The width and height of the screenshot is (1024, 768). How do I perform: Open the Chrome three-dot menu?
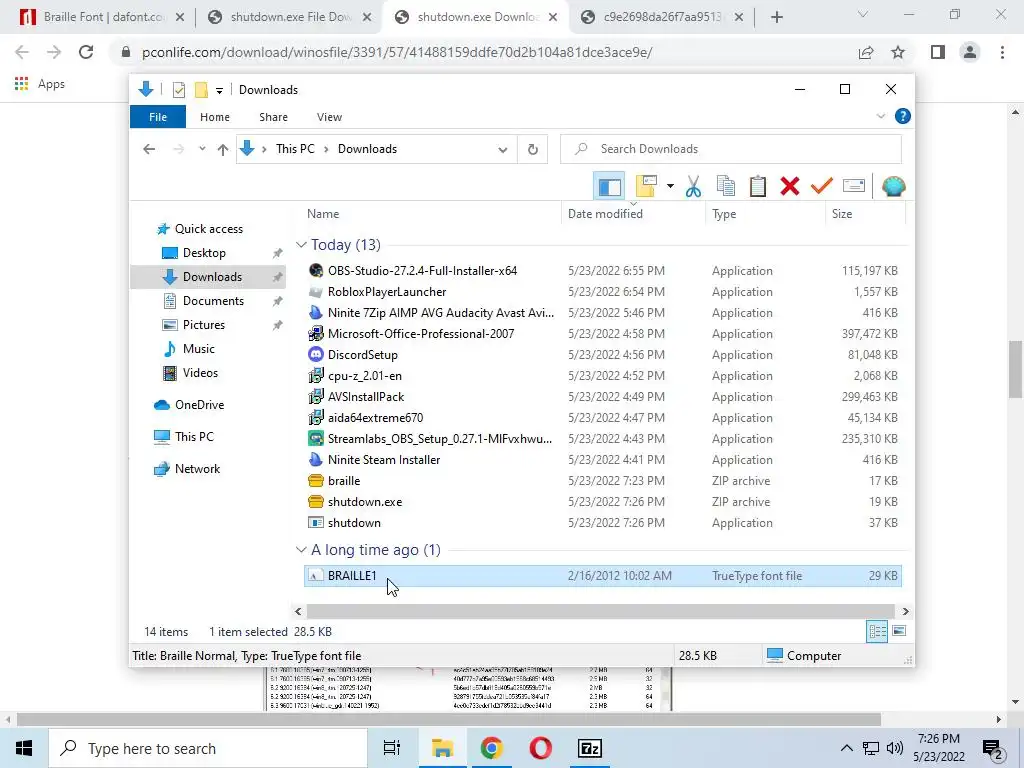coord(1002,52)
